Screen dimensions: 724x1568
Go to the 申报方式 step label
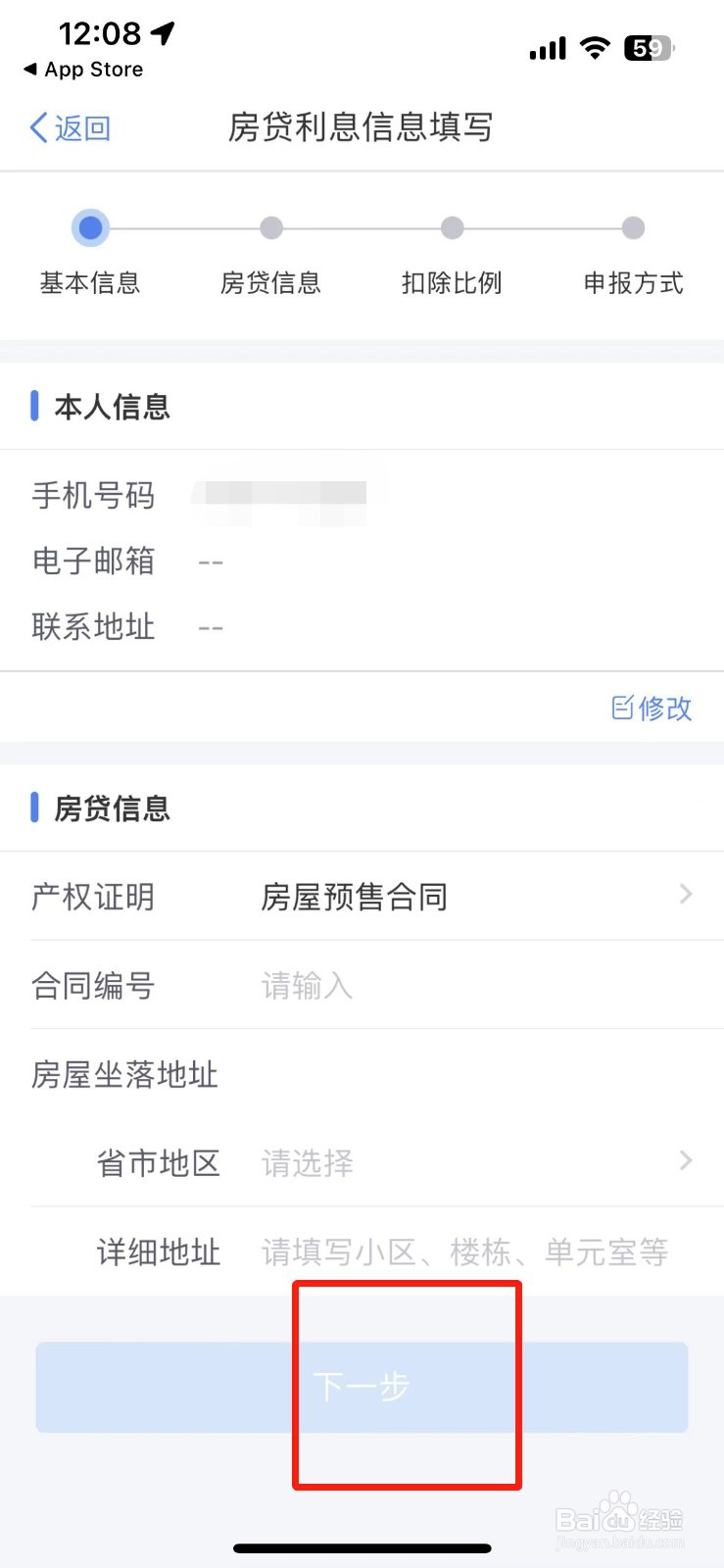point(633,283)
